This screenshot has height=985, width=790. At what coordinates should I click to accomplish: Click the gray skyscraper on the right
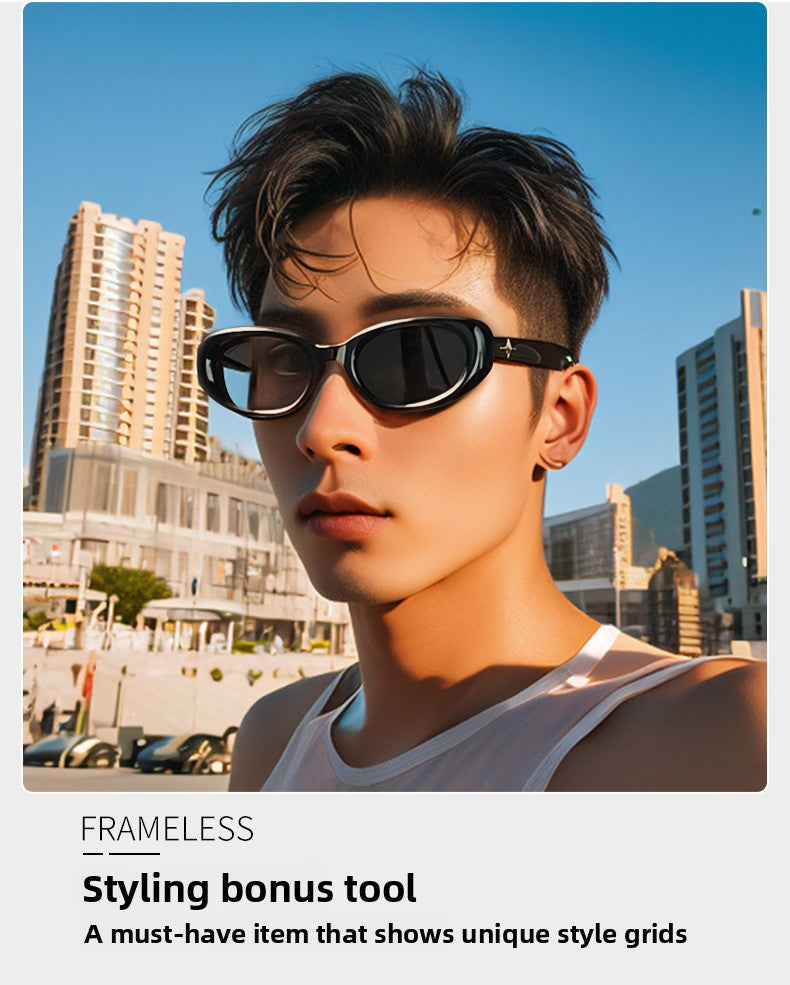click(x=722, y=465)
